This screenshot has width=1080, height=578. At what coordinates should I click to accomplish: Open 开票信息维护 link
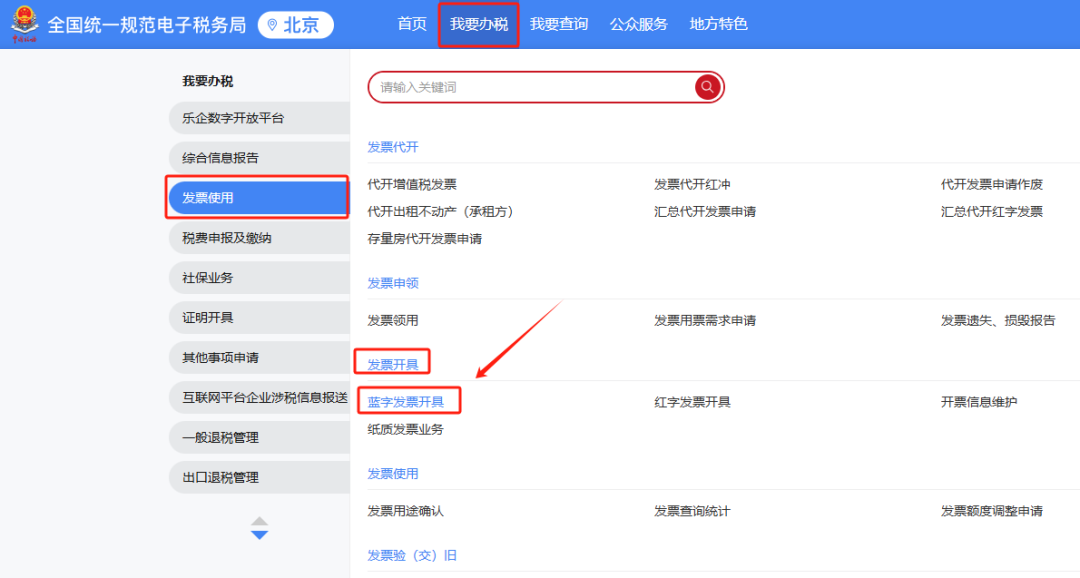pyautogui.click(x=978, y=402)
